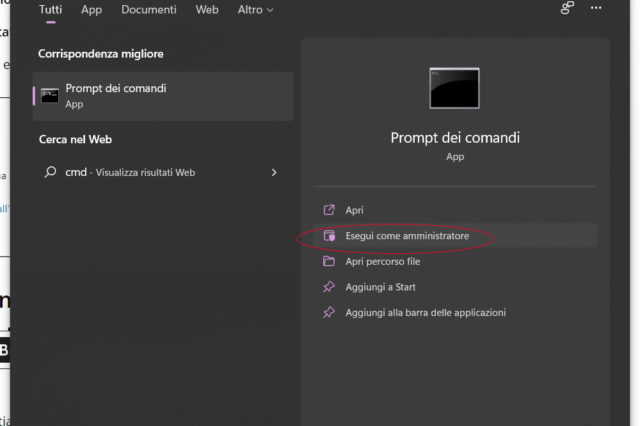Switch to the App tab
The image size is (640, 426).
coord(92,10)
